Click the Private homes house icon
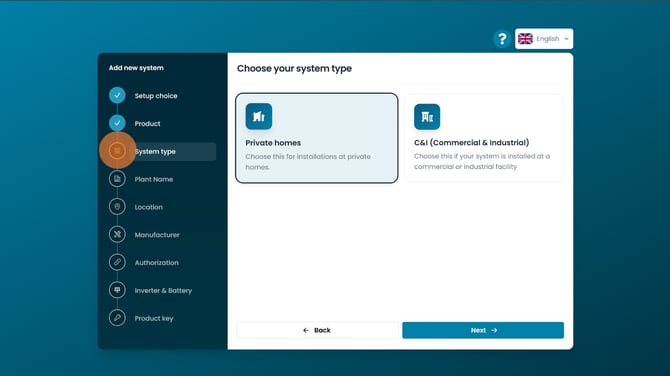Image resolution: width=670 pixels, height=376 pixels. point(259,116)
